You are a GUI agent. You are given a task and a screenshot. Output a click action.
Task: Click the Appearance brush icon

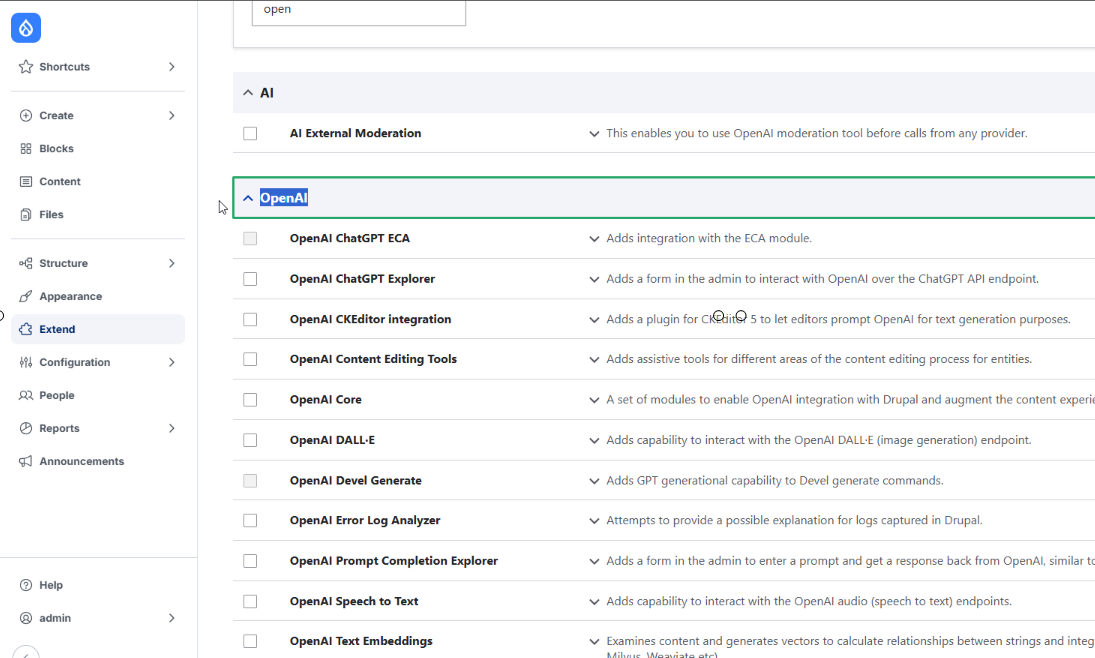[x=26, y=296]
